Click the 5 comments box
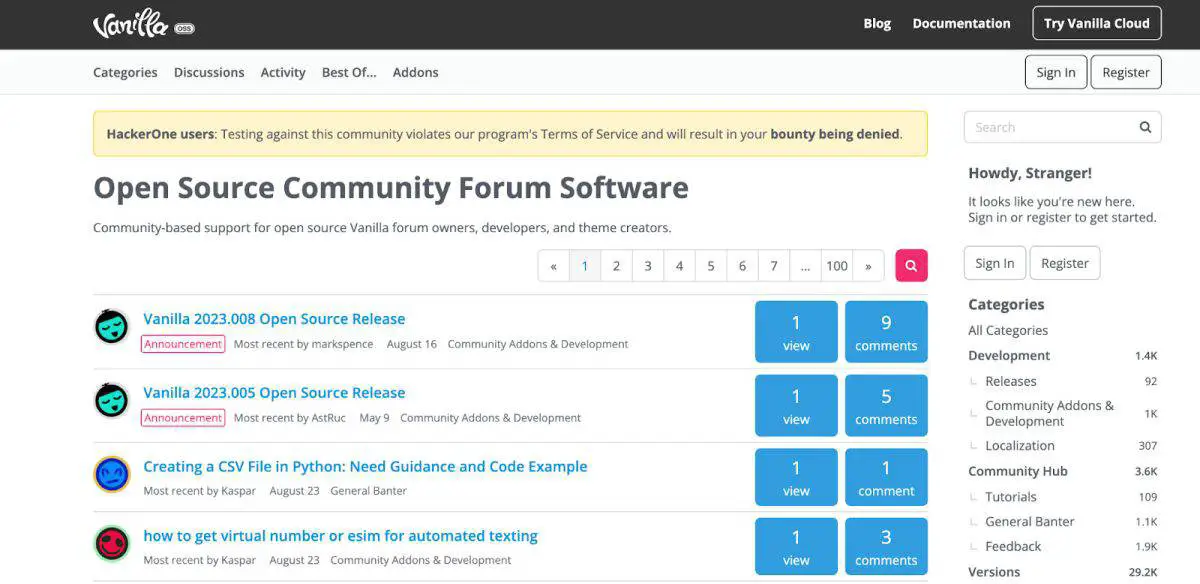Screen dimensions: 1200x584 [886, 406]
